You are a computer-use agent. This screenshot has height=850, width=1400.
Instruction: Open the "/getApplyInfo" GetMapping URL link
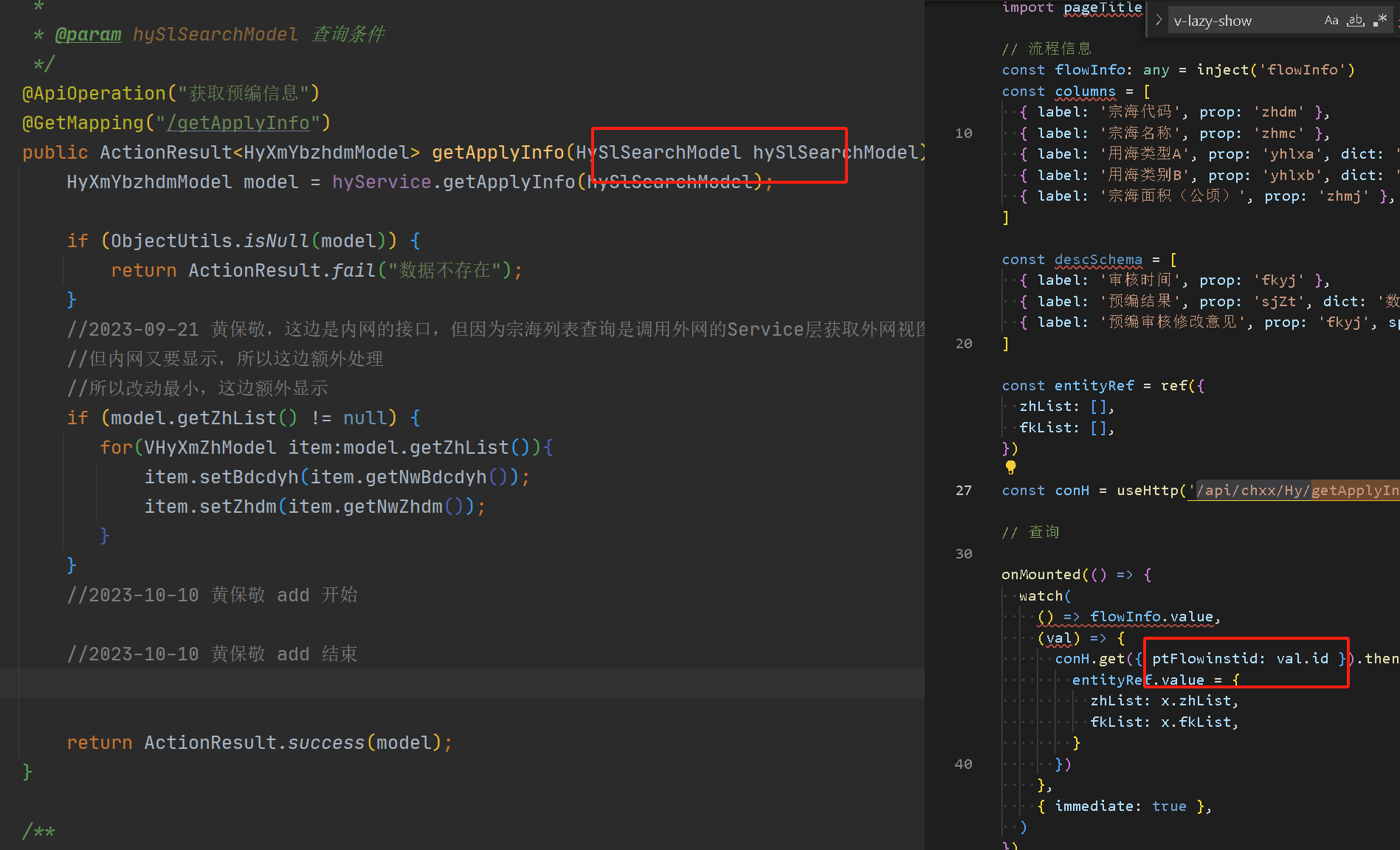pyautogui.click(x=238, y=122)
